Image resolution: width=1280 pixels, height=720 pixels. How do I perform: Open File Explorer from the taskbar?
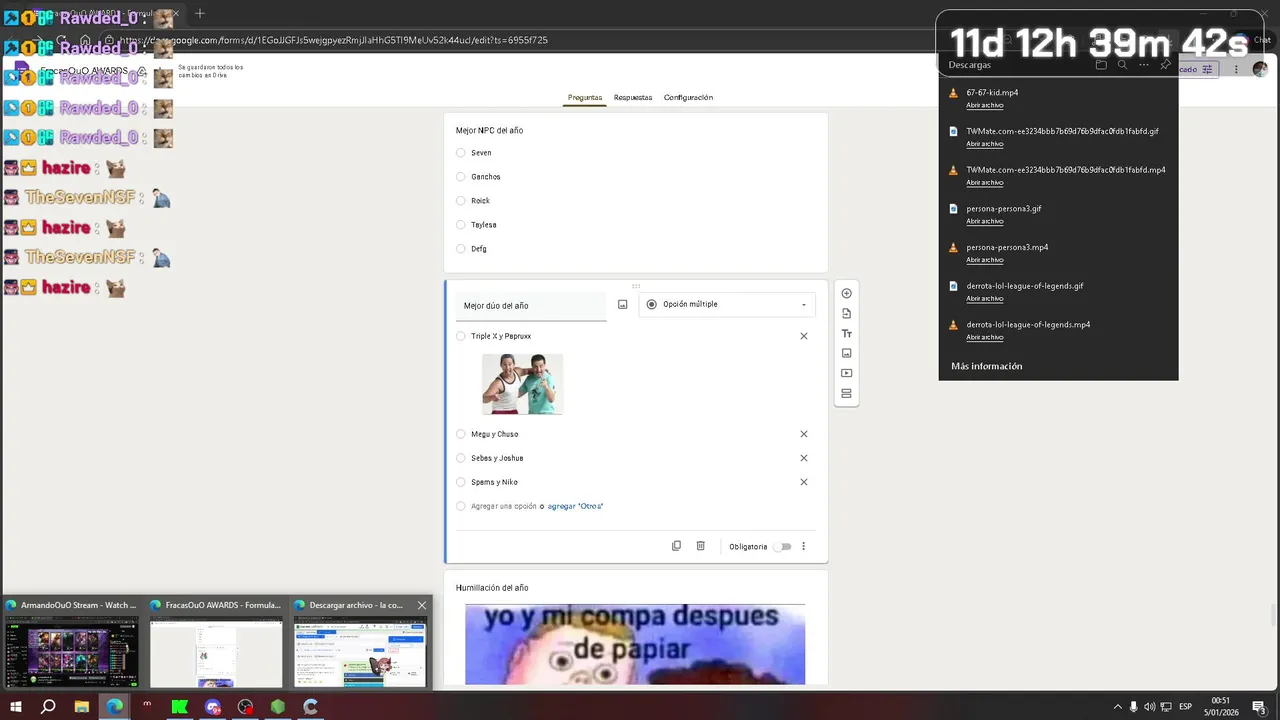coord(82,707)
